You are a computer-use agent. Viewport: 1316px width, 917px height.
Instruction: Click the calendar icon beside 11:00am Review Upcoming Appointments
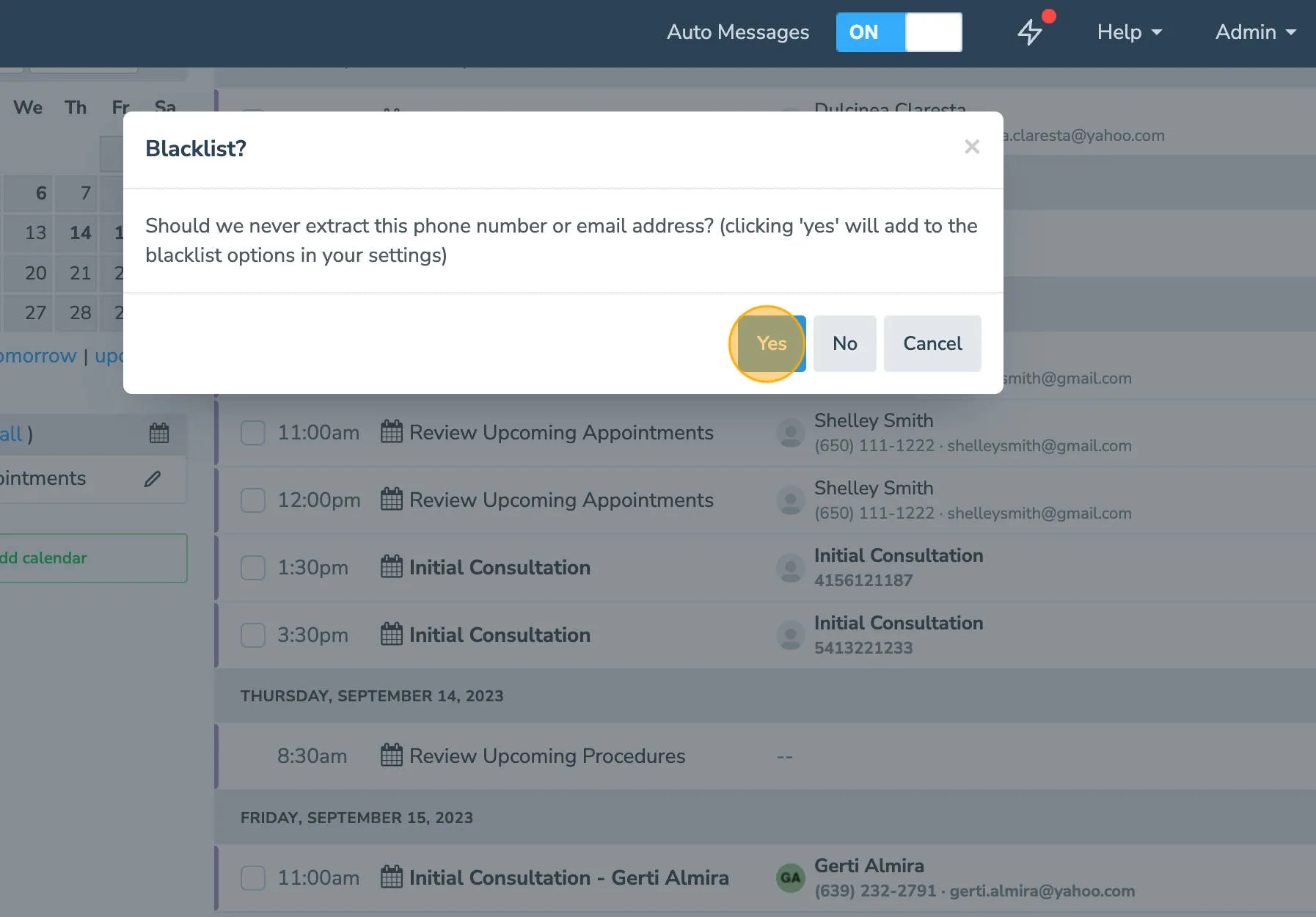[392, 433]
